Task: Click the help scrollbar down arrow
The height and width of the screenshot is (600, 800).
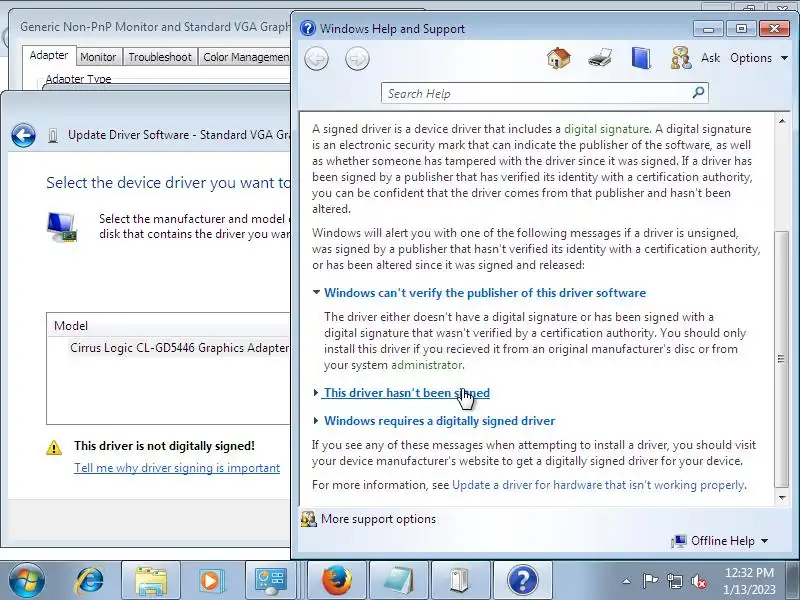Action: (782, 498)
